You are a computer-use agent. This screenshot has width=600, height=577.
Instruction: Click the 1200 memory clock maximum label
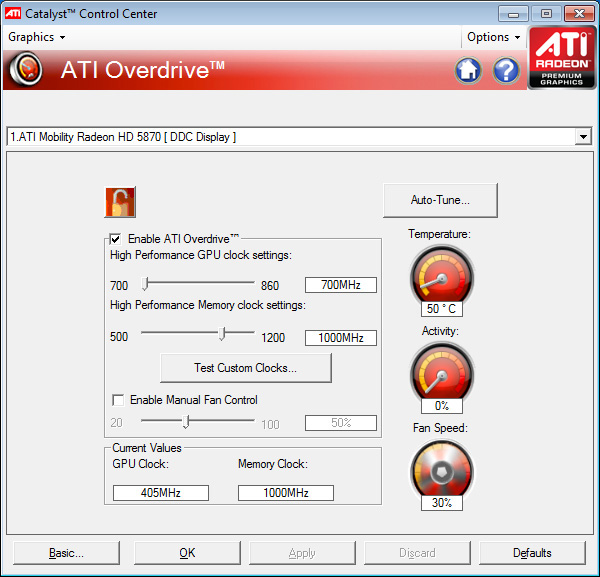[x=273, y=338]
